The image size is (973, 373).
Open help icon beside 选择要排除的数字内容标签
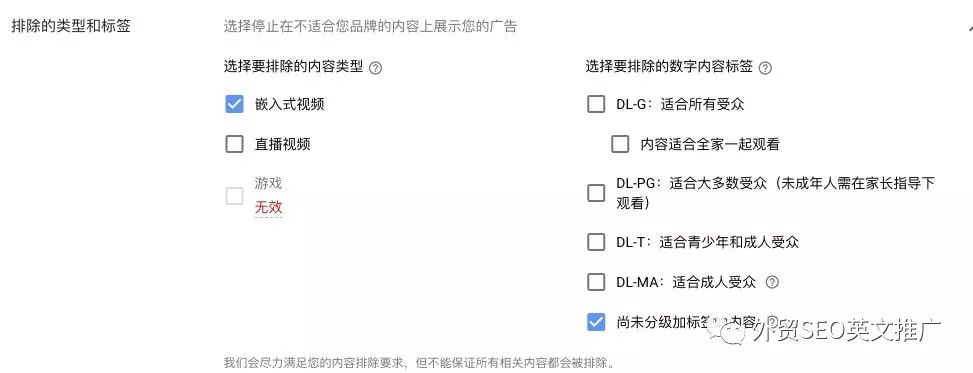tap(765, 68)
